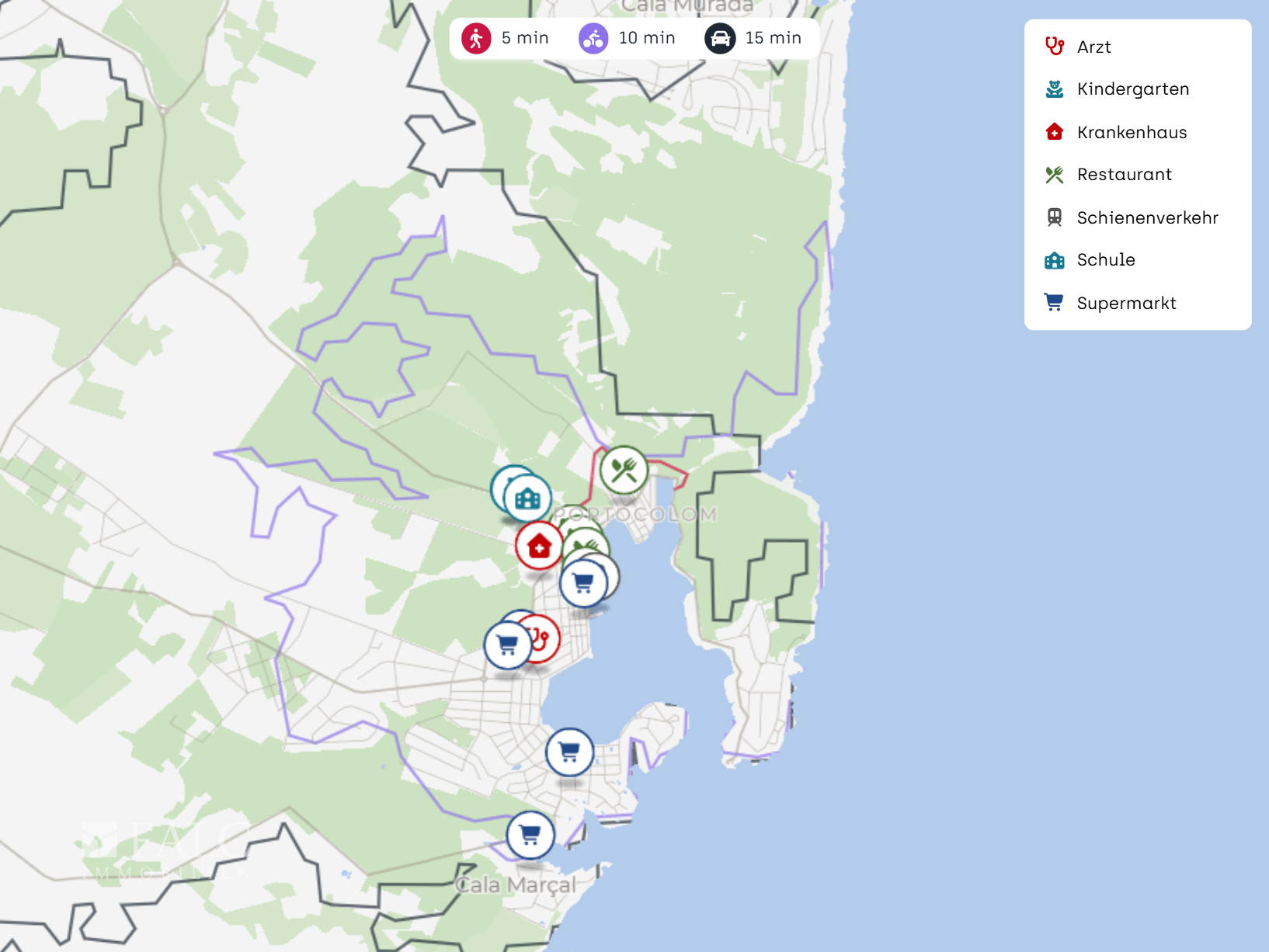Select supermarket marker left of doctor marker

point(507,645)
